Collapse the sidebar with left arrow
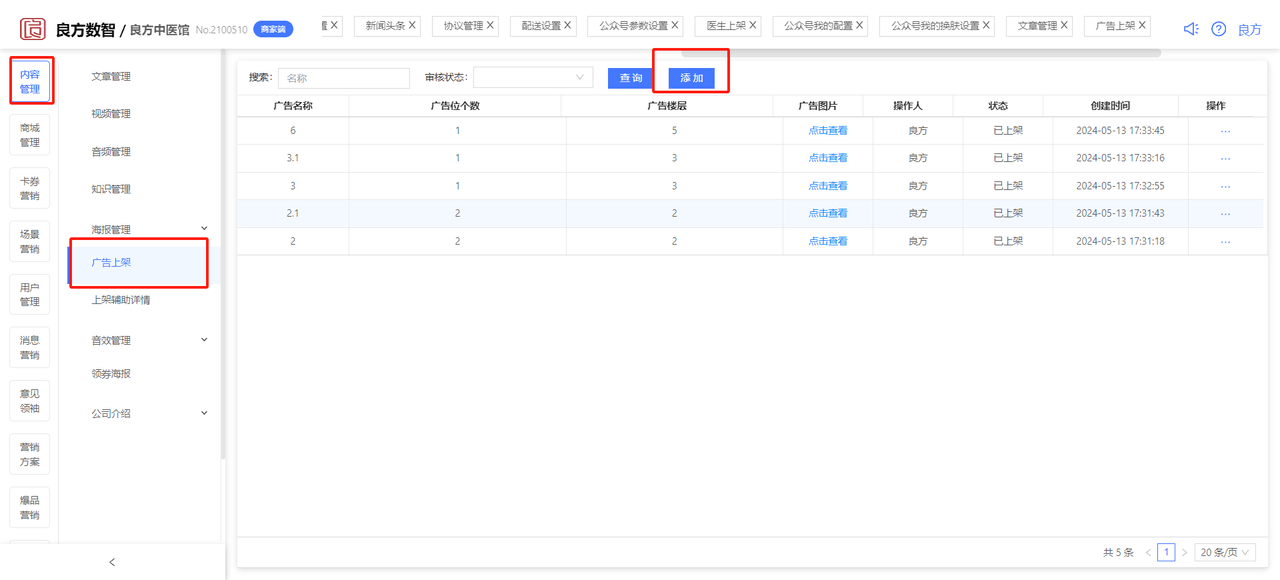 click(112, 562)
